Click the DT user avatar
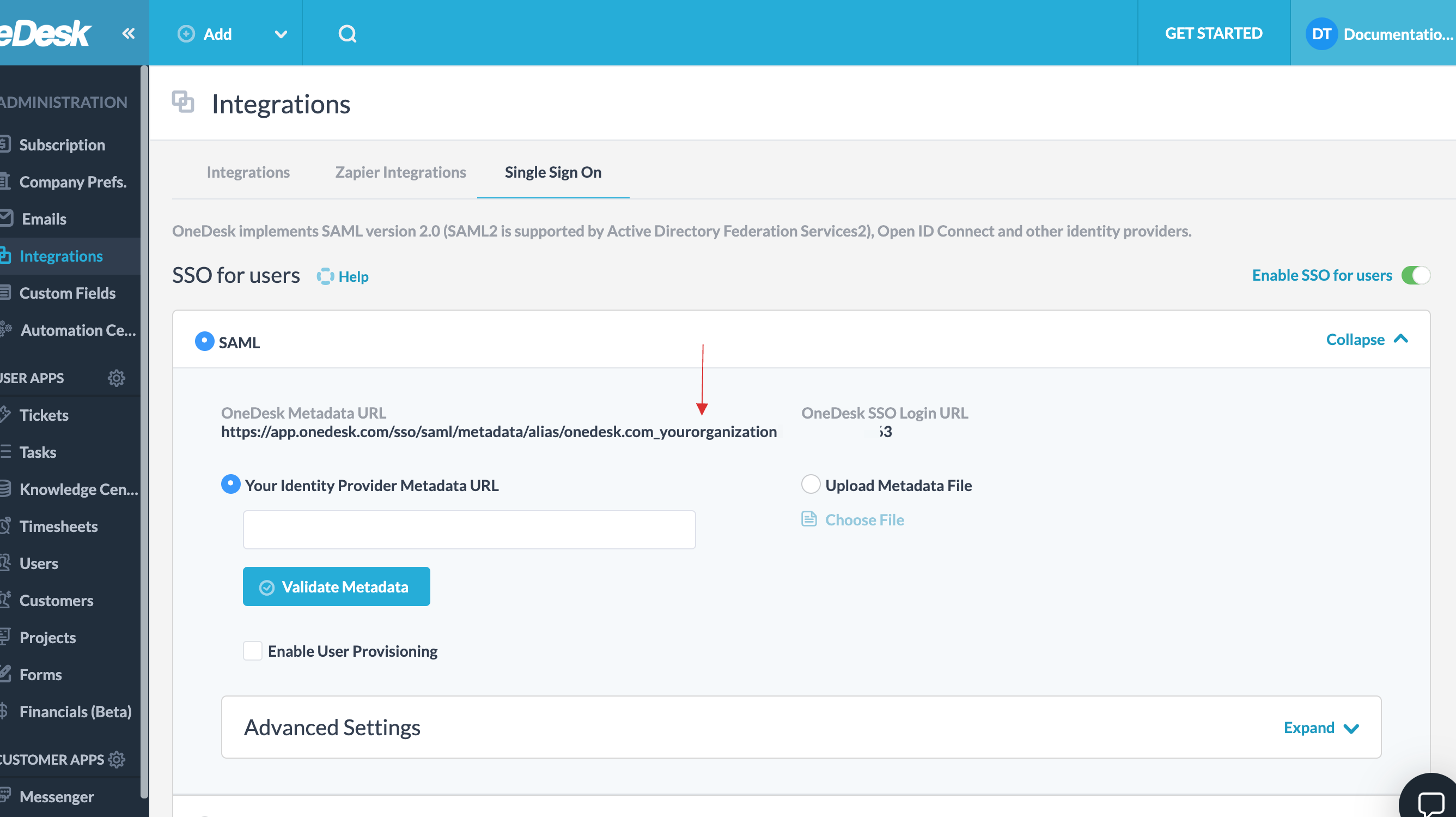 pos(1321,34)
